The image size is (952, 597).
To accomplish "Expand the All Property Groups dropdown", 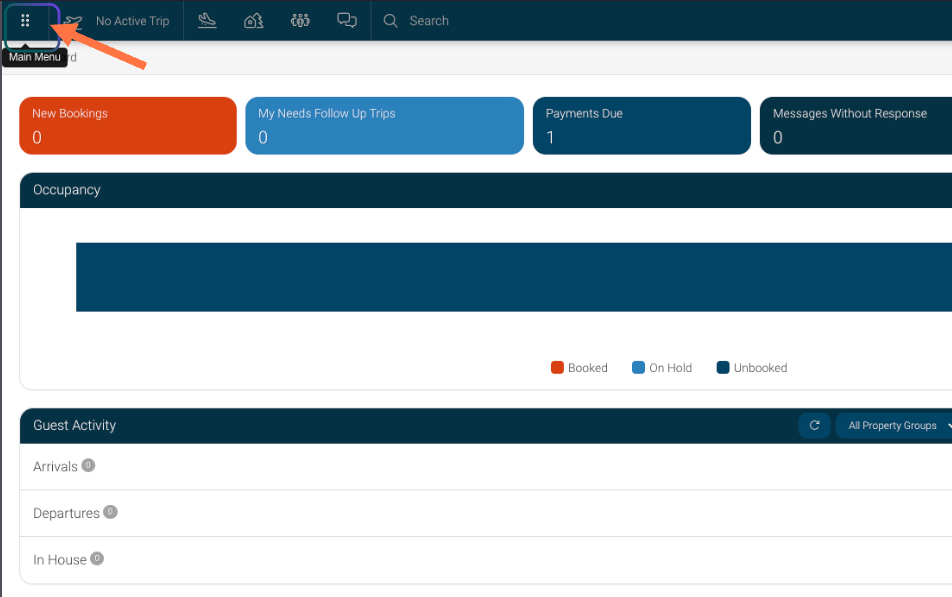I will 894,426.
